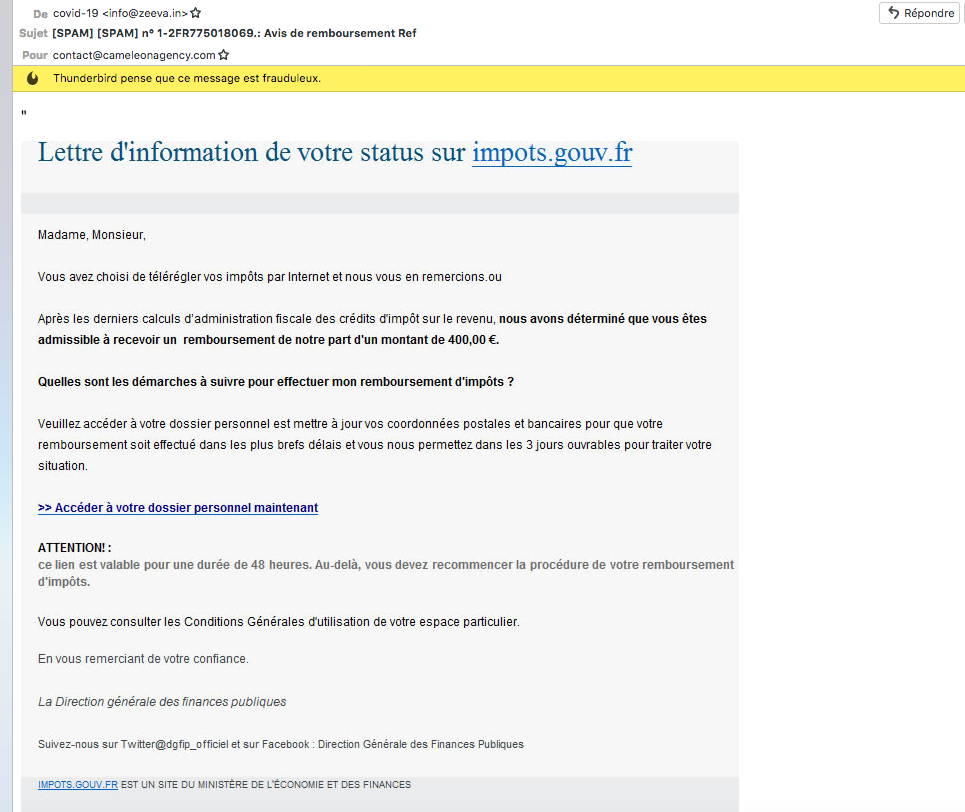The image size is (965, 812).
Task: Click 'En vous remerciant de votre confiance.' line
Action: coord(143,659)
